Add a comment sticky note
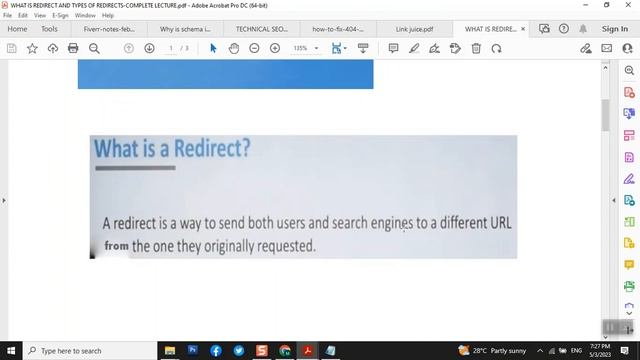640x360 pixels. (393, 48)
